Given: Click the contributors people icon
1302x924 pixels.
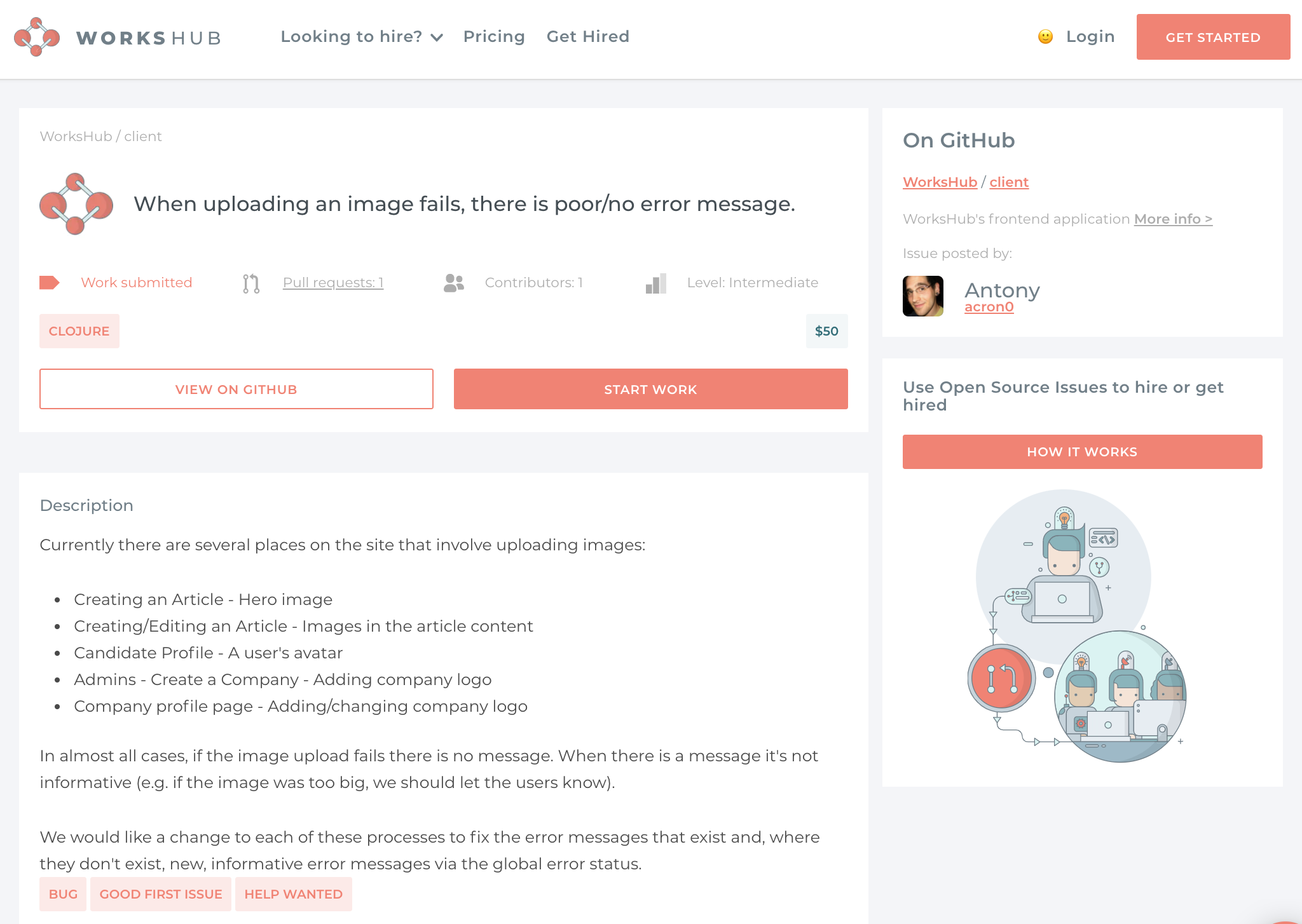Looking at the screenshot, I should tap(454, 283).
